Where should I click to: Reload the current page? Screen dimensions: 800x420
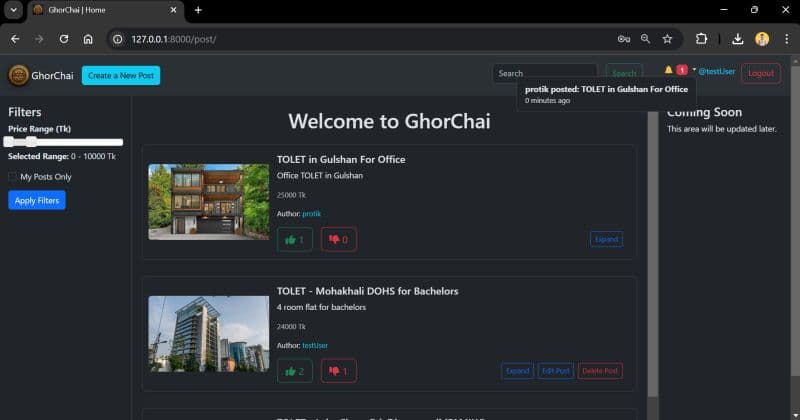pos(64,39)
